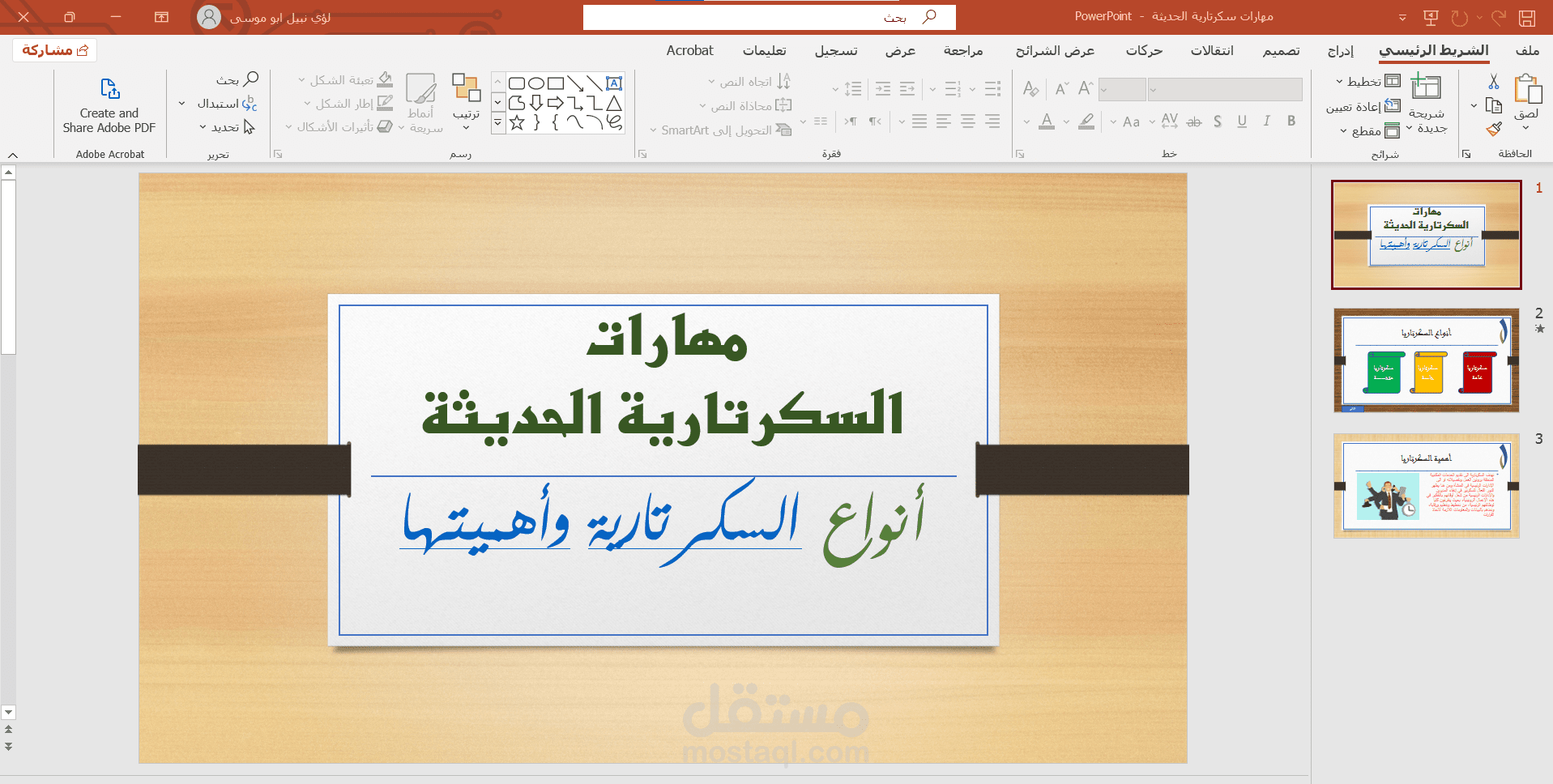Screen dimensions: 1553x784
Task: Click بحث find with magnifier
Action: tap(237, 79)
